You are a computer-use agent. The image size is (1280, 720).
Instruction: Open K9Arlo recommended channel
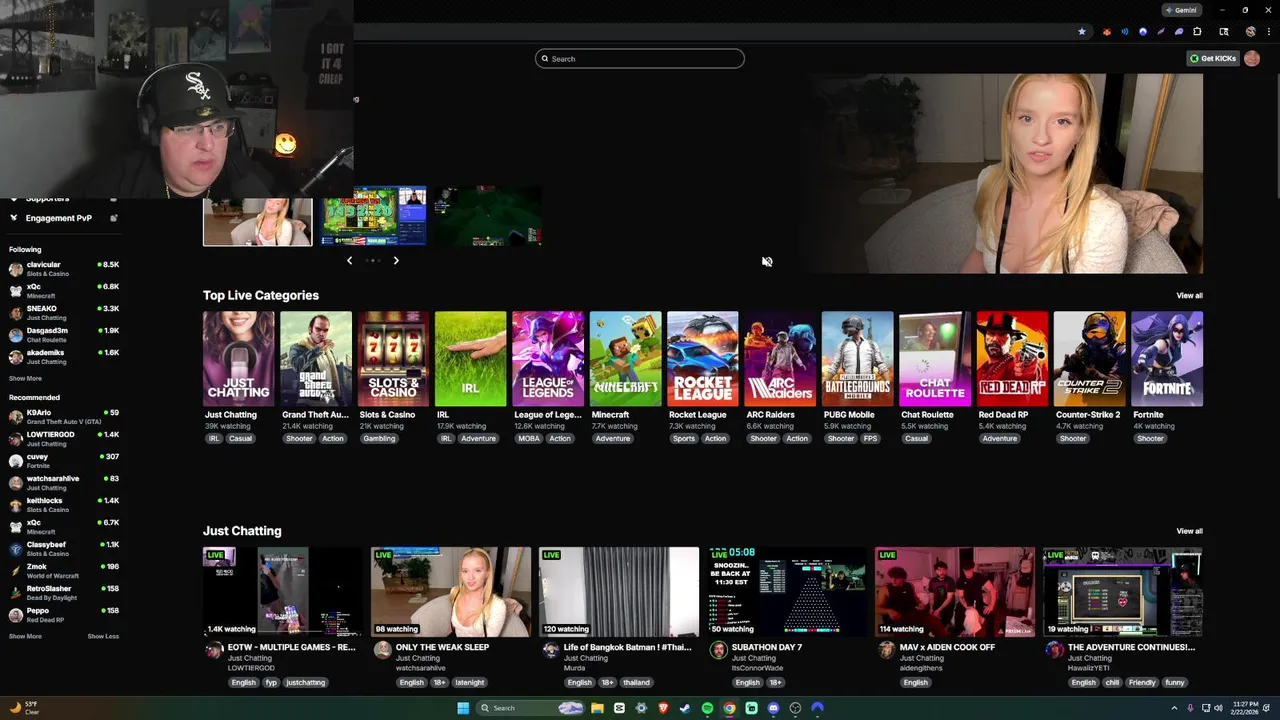pyautogui.click(x=64, y=416)
